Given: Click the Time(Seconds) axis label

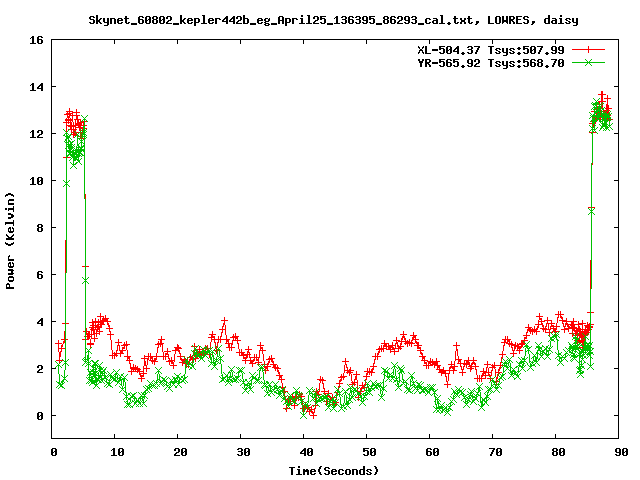Looking at the screenshot, I should click(333, 471).
